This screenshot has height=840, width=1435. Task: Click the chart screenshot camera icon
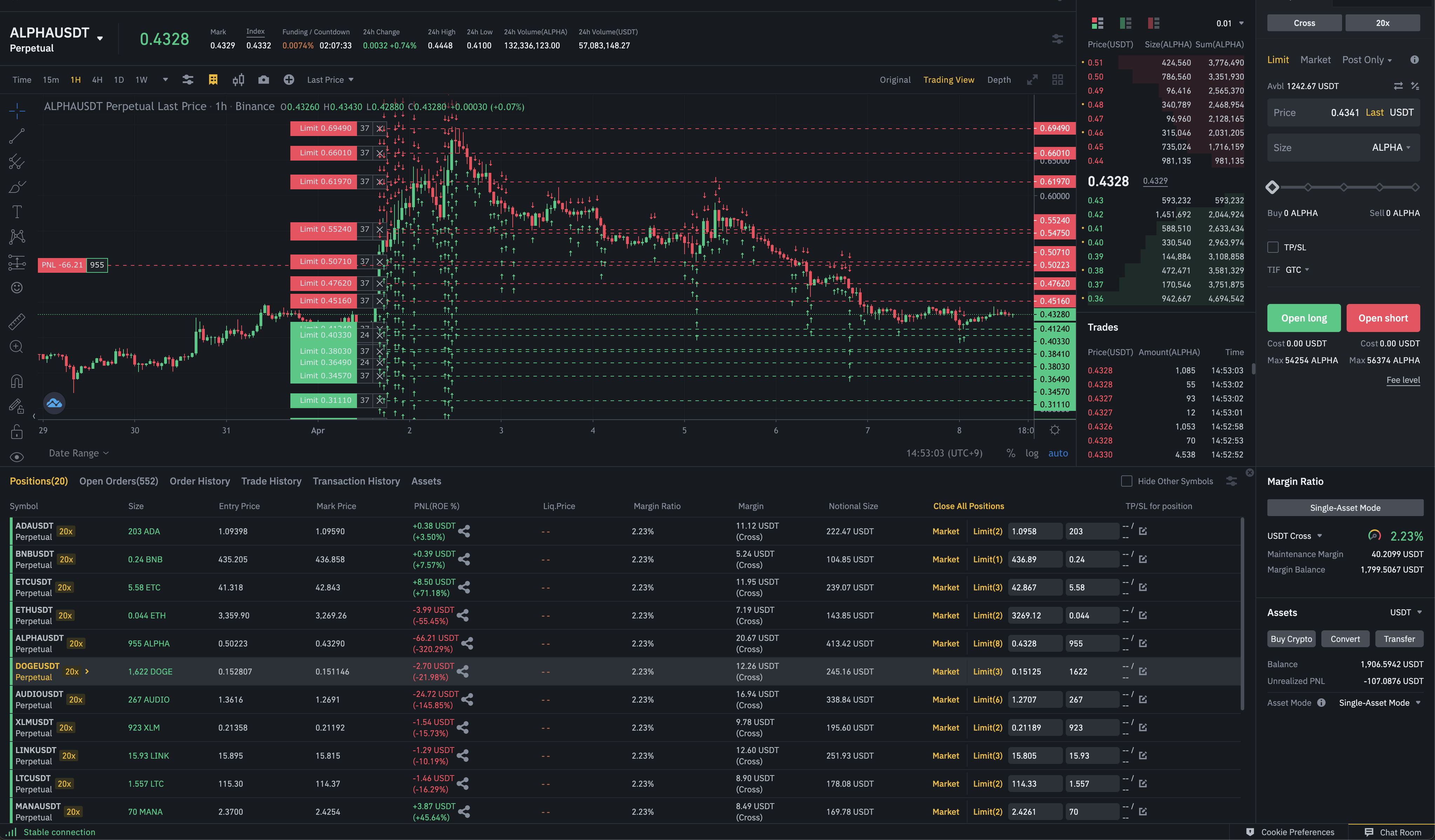(x=263, y=80)
